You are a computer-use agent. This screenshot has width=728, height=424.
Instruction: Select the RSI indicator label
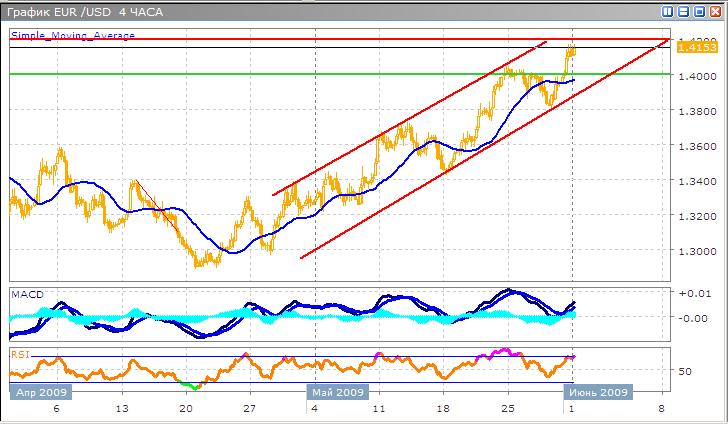(19, 353)
